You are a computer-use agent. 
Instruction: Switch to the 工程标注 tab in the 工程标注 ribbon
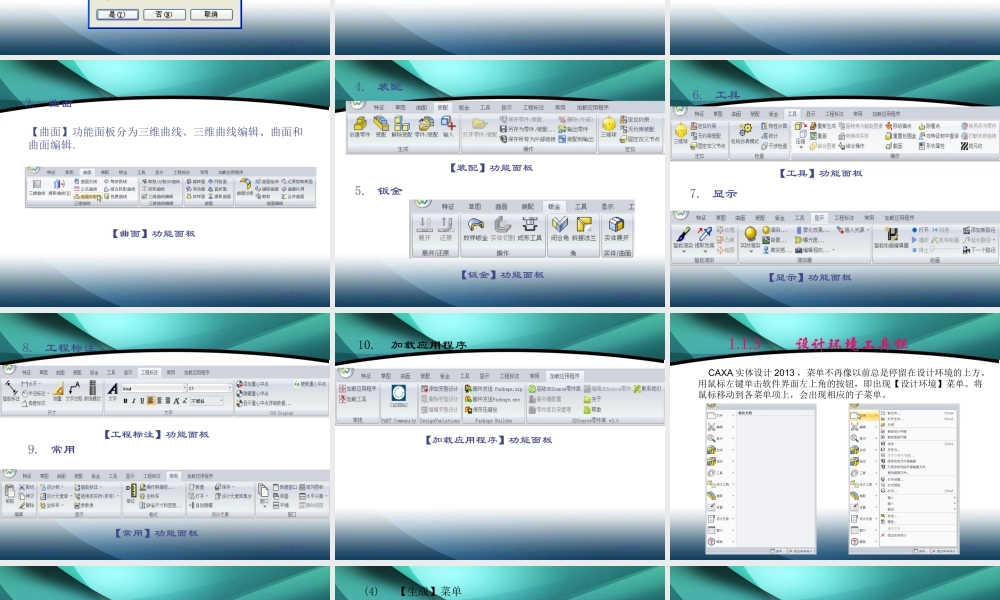[149, 372]
